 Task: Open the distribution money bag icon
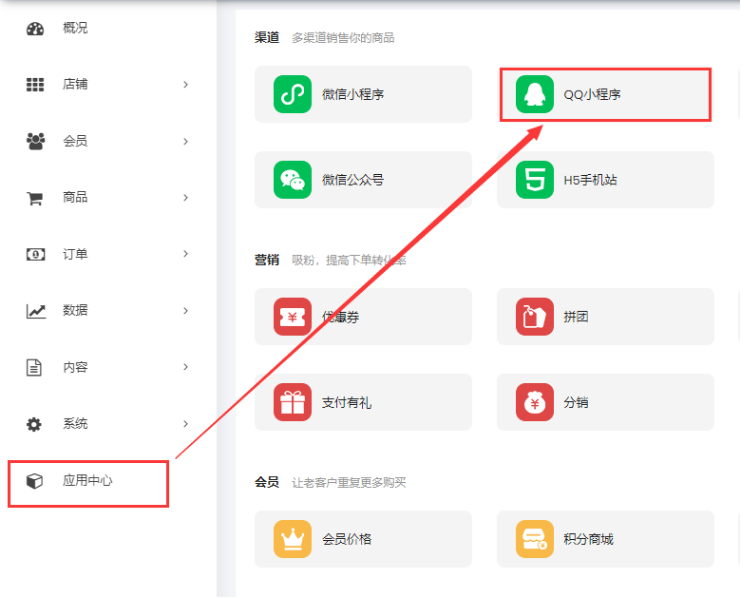[x=535, y=402]
